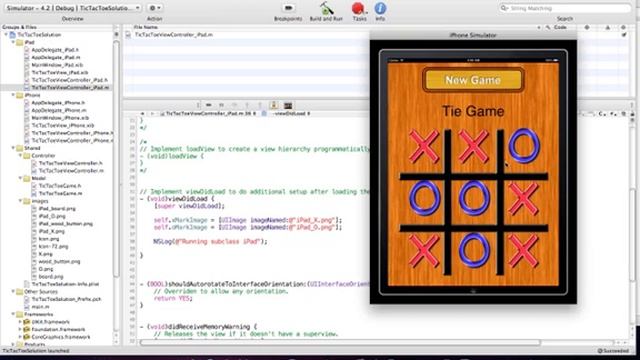This screenshot has width=640, height=360.
Task: Select TicTacToeGame.m file
Action: (x=60, y=193)
